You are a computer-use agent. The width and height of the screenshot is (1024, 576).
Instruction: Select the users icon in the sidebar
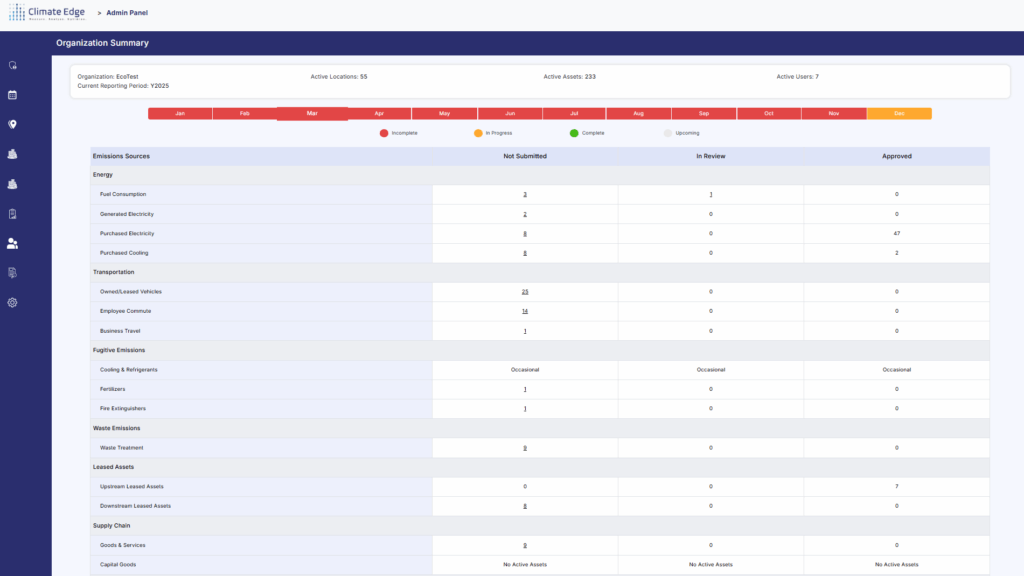12,242
